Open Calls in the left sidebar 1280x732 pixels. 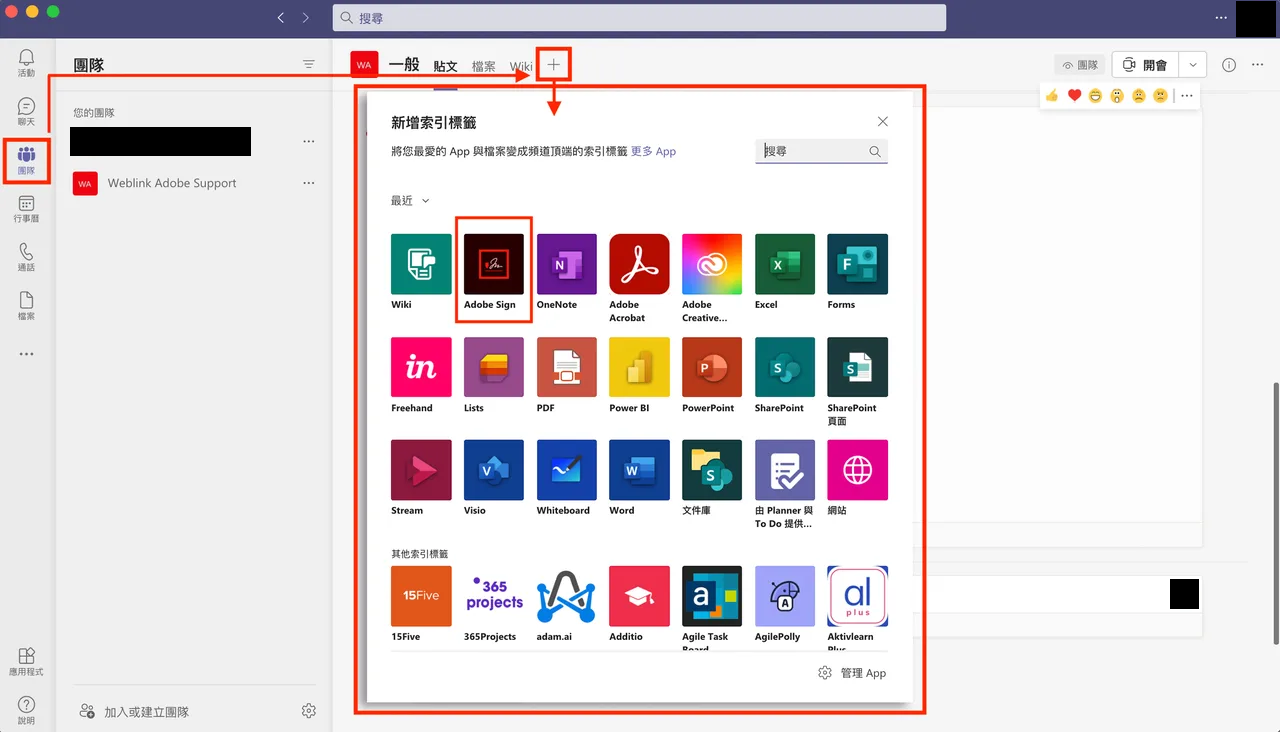pos(26,257)
